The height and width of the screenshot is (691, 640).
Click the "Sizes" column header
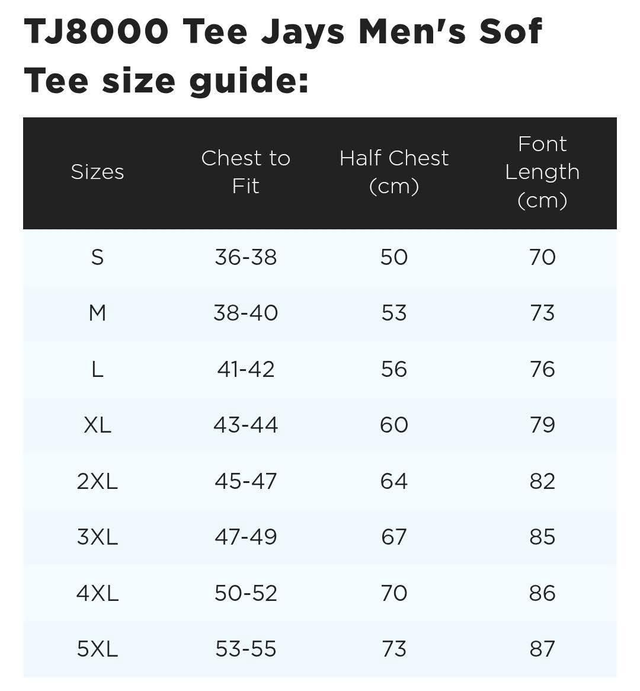[x=97, y=172]
